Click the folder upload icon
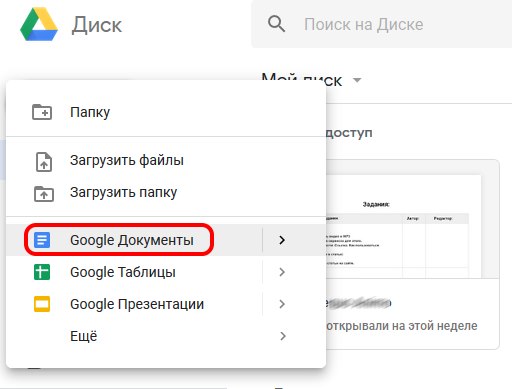The image size is (512, 389). pyautogui.click(x=44, y=194)
